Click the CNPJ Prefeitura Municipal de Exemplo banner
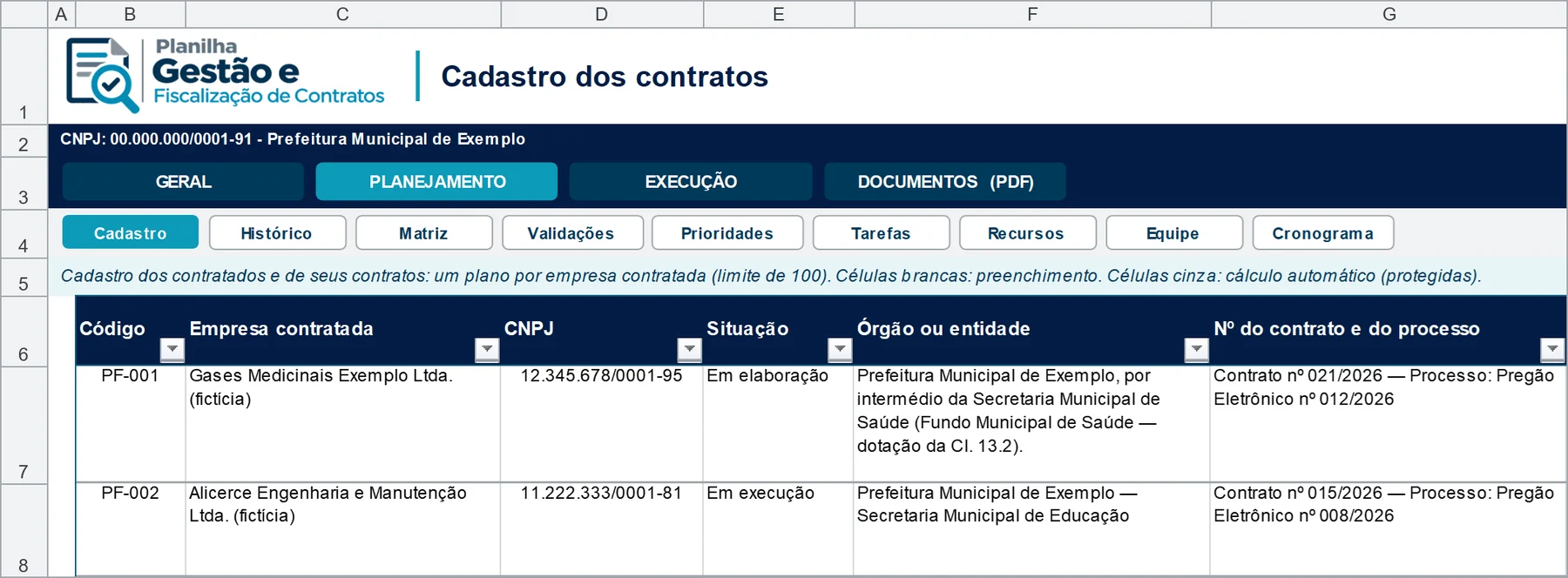This screenshot has width=1568, height=578. pyautogui.click(x=293, y=139)
